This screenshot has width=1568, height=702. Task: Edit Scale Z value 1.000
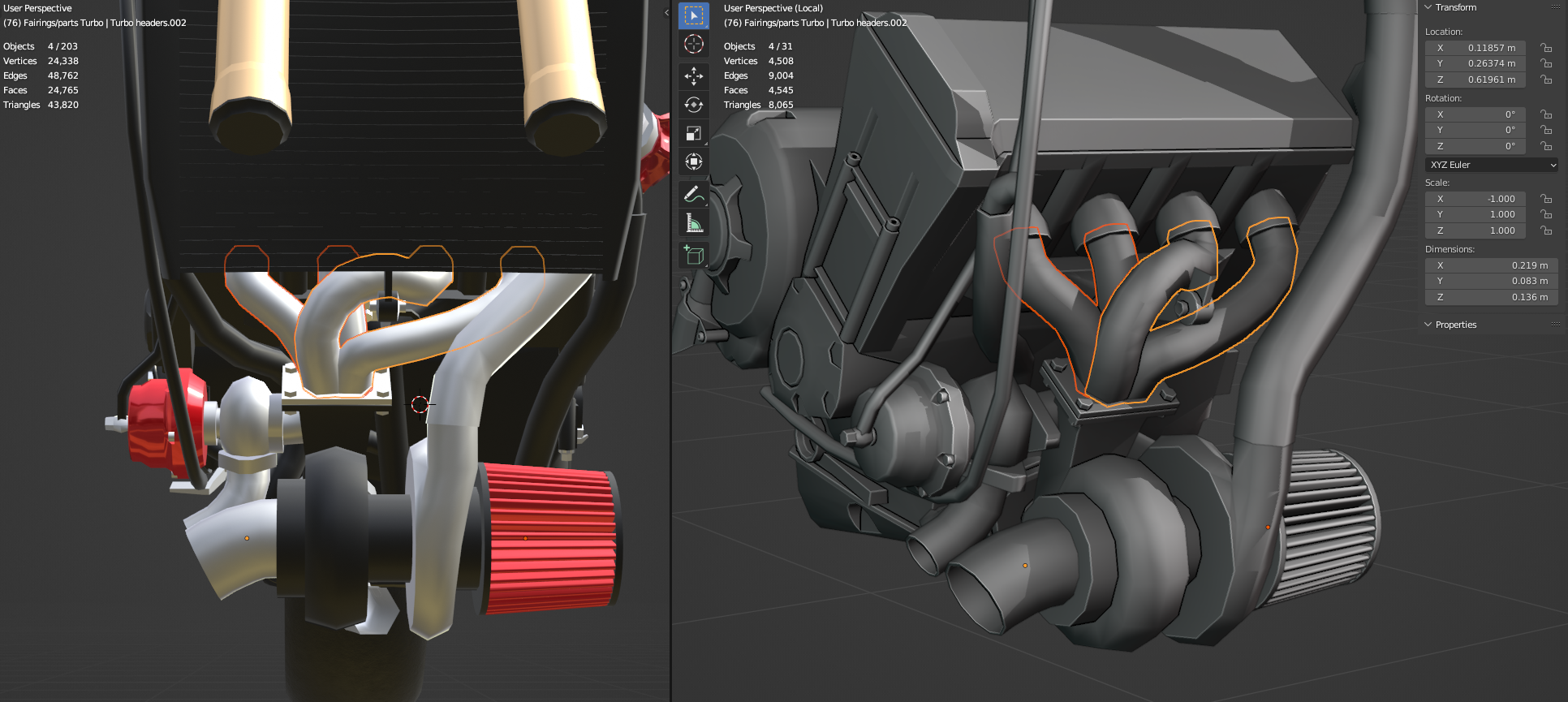[x=1475, y=230]
